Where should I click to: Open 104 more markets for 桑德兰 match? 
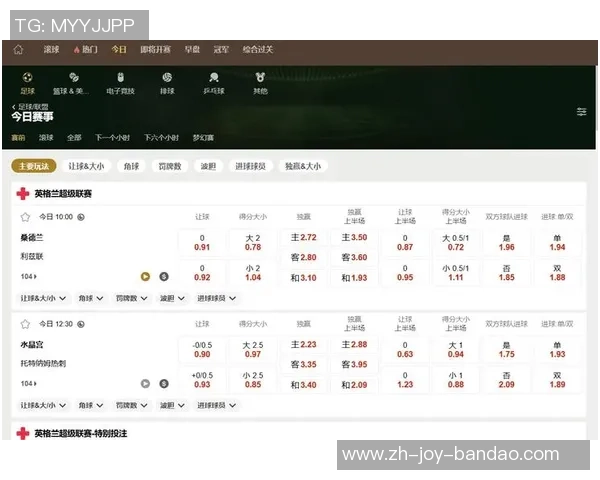[29, 276]
